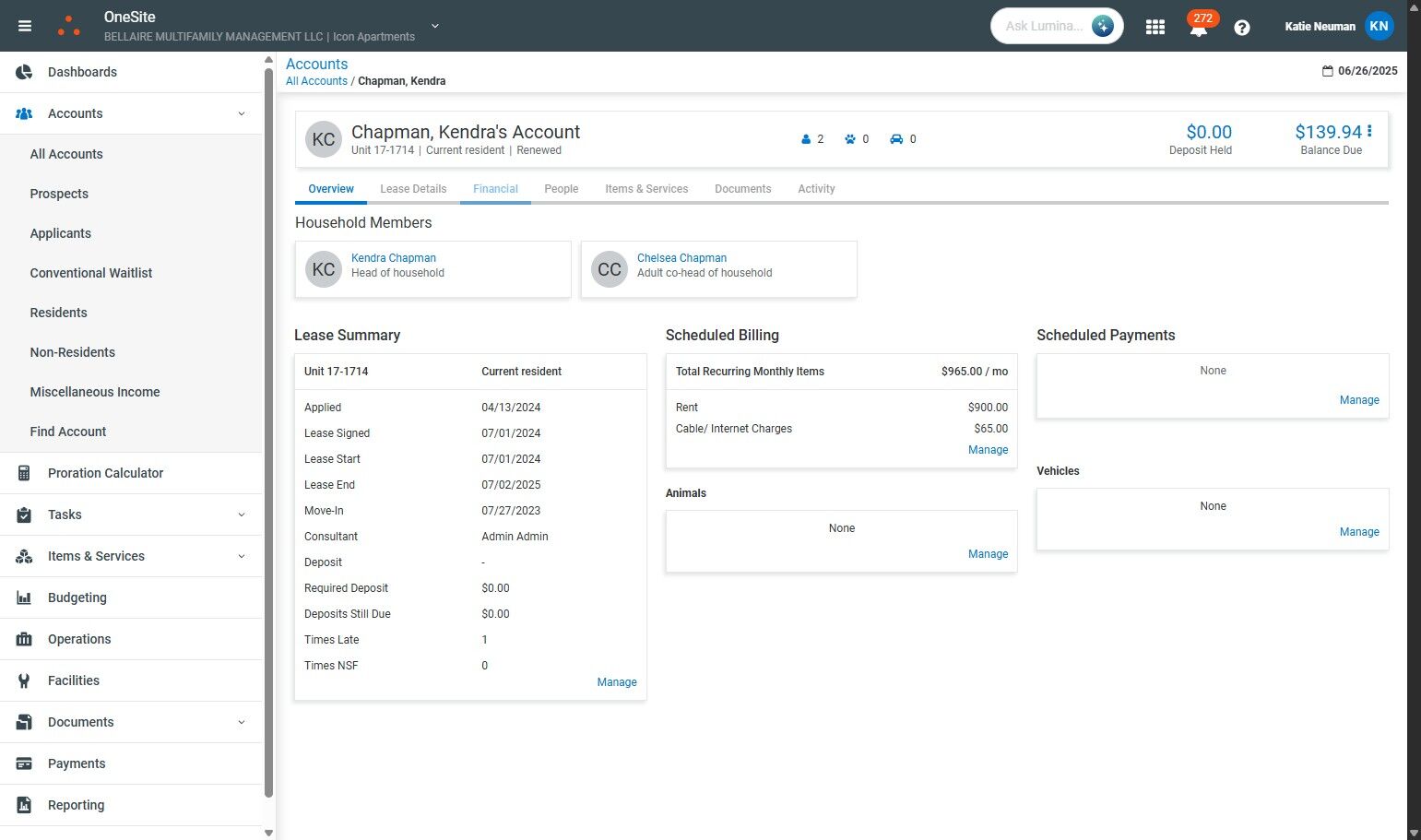Click the Budgeting chart icon
The height and width of the screenshot is (840, 1421).
pos(25,597)
